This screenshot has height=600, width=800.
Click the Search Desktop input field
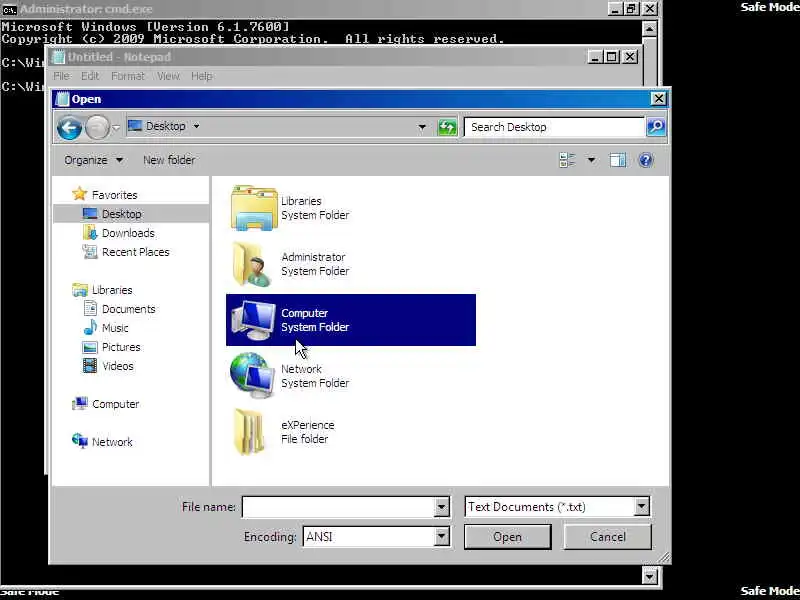click(x=555, y=127)
